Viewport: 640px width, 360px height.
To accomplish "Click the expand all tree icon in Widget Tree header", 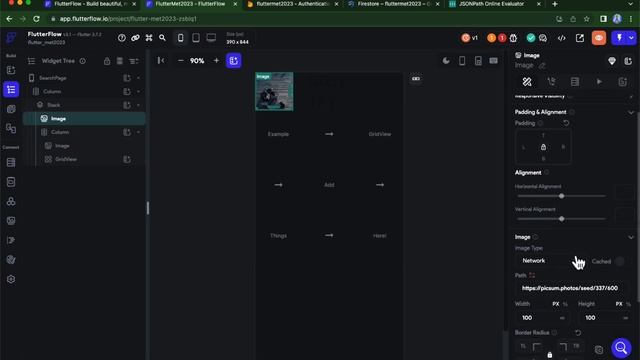I will (x=133, y=61).
